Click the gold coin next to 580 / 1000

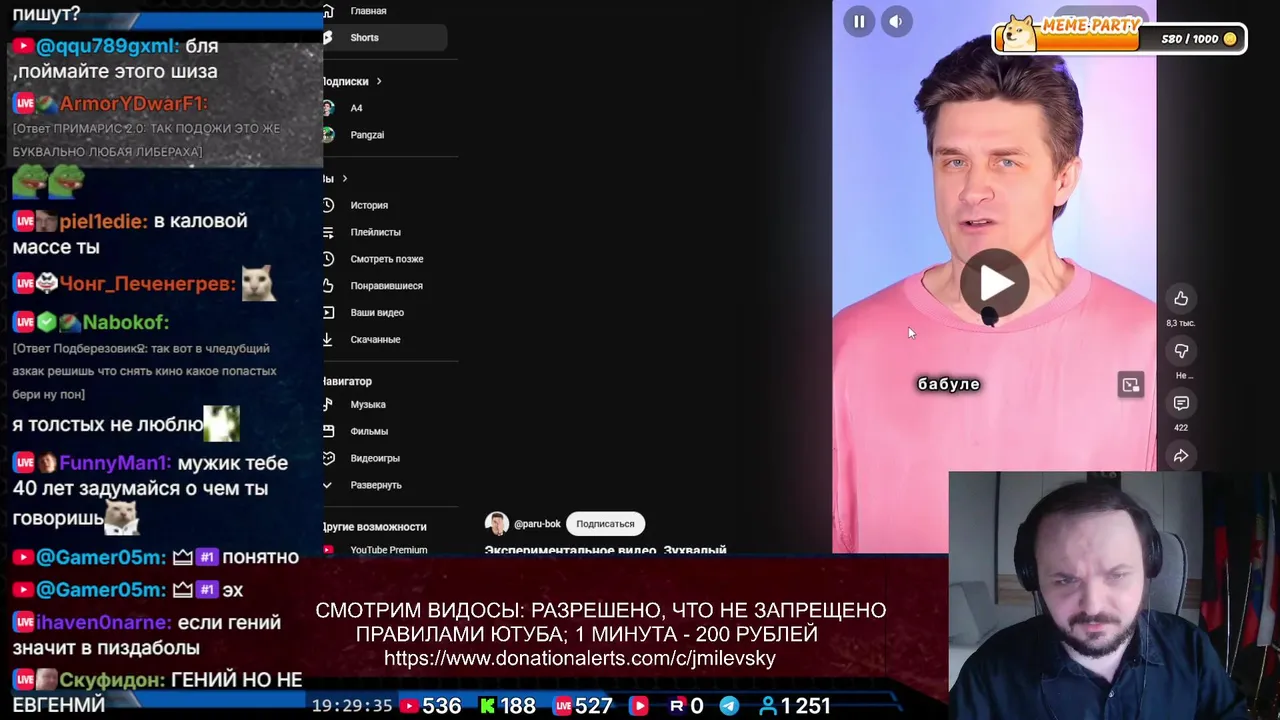coord(1230,39)
